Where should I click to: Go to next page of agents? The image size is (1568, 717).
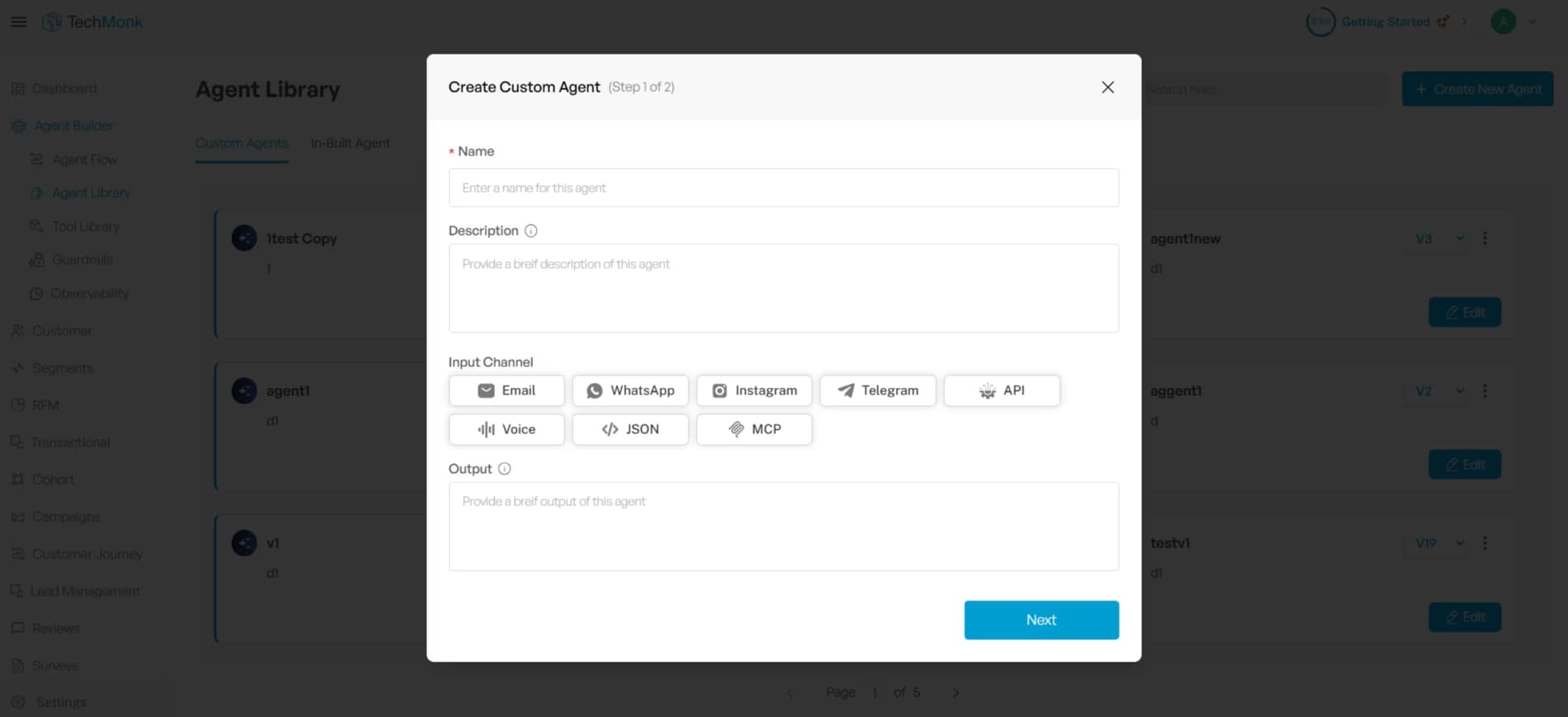click(956, 692)
